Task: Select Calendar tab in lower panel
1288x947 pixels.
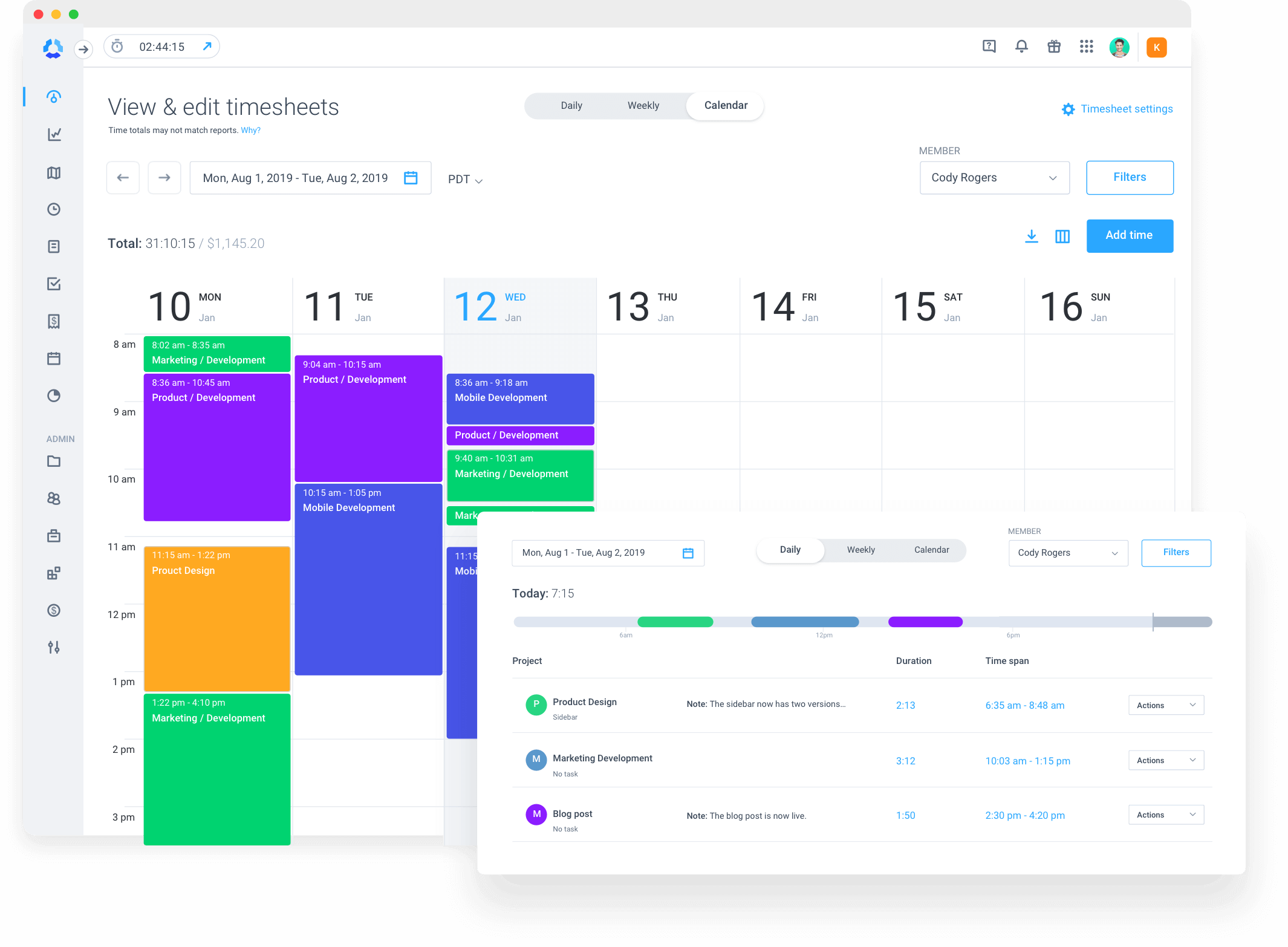Action: [x=931, y=550]
